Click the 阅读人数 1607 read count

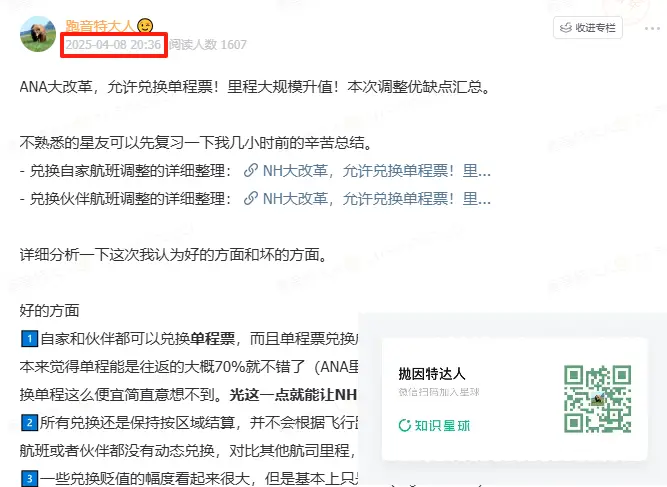pyautogui.click(x=208, y=45)
